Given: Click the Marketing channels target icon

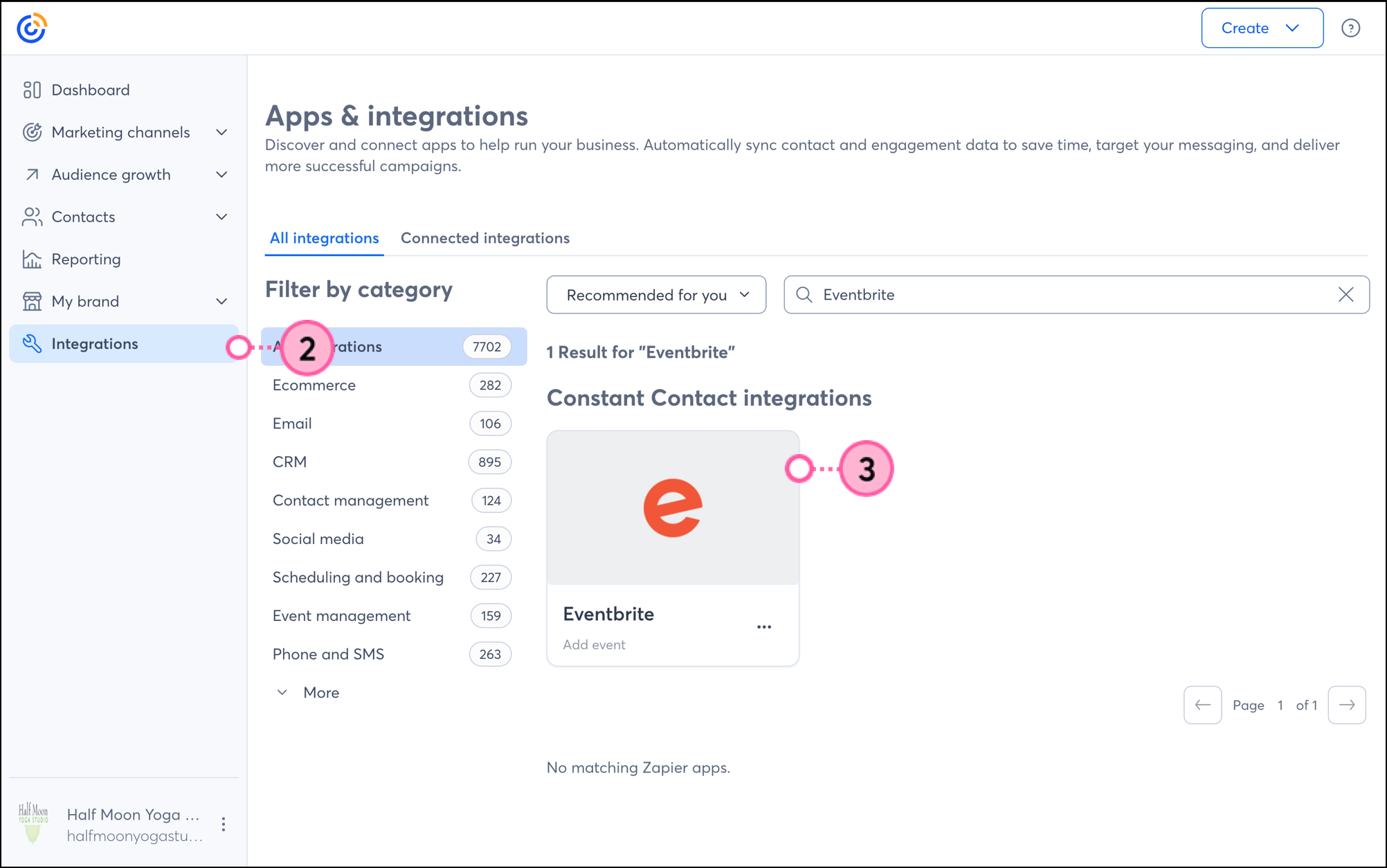Looking at the screenshot, I should tap(32, 132).
